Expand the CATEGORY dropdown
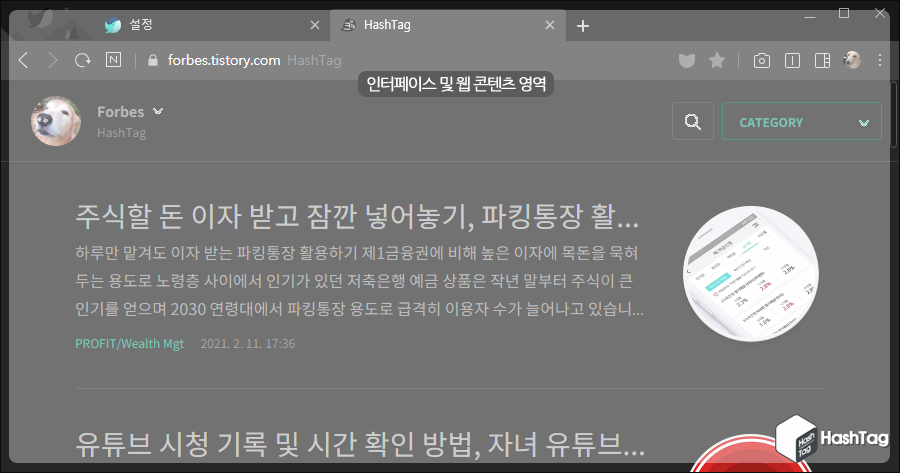Viewport: 900px width, 473px height. [802, 121]
